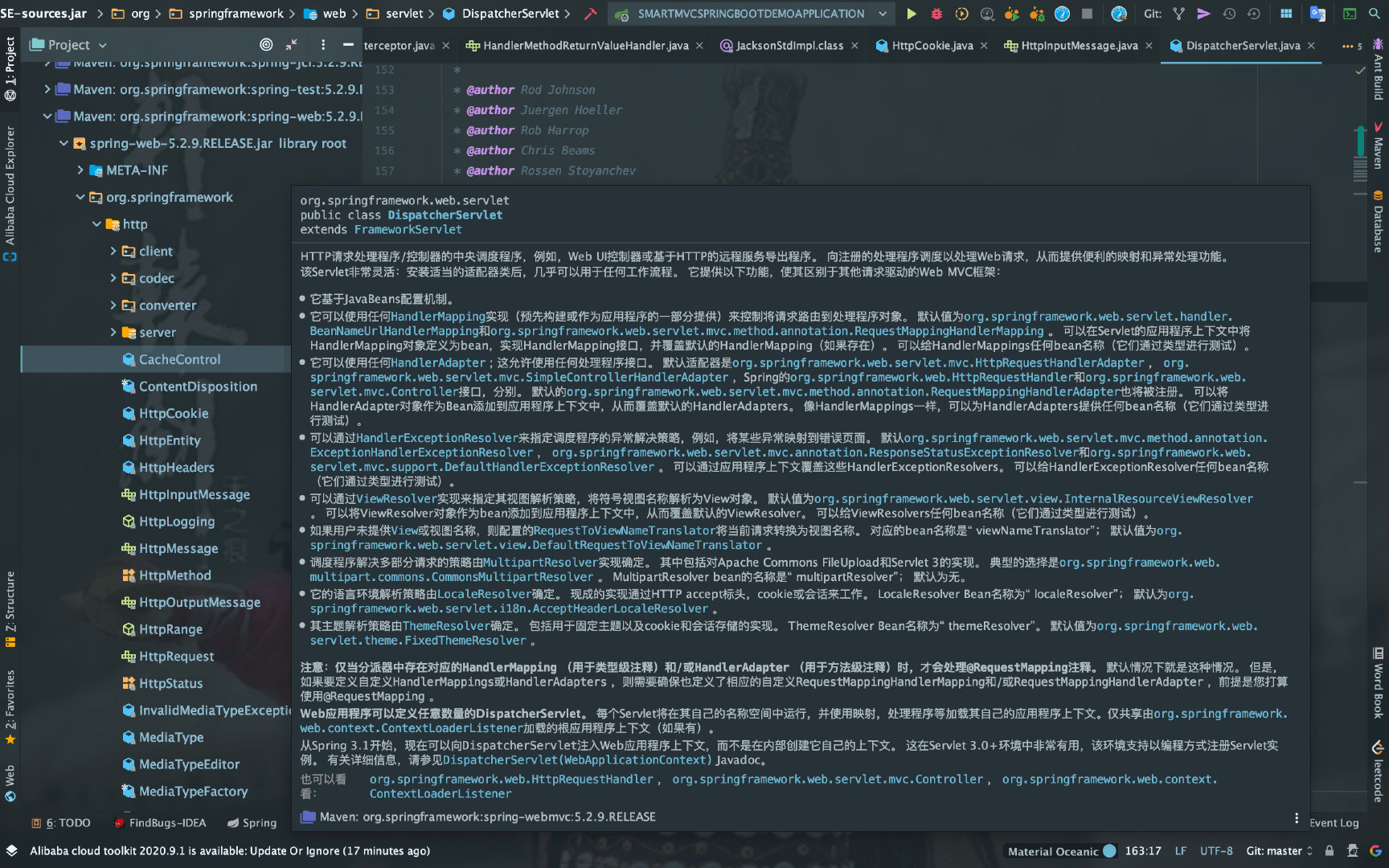Viewport: 1389px width, 868px height.
Task: Open HandlerMapping link in documentation
Action: [x=437, y=317]
